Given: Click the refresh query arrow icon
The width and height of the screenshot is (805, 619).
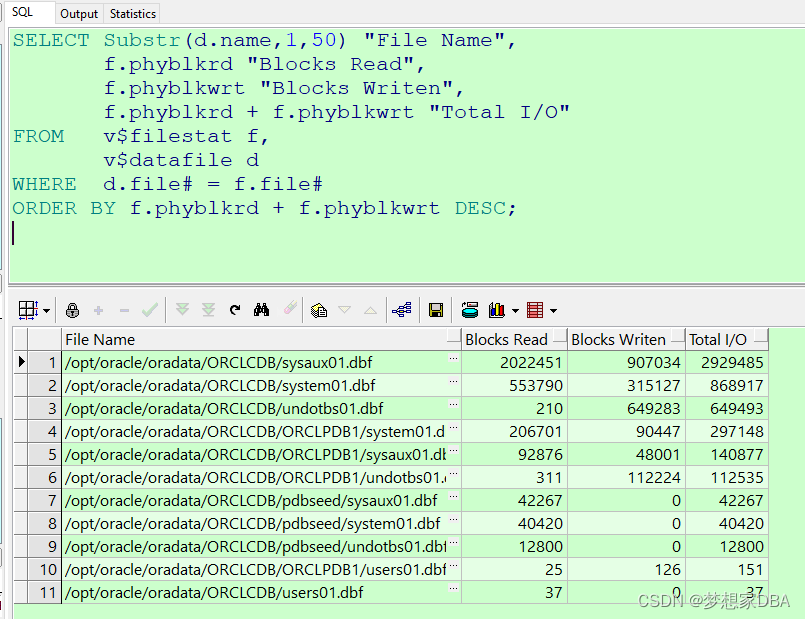Looking at the screenshot, I should pyautogui.click(x=235, y=310).
